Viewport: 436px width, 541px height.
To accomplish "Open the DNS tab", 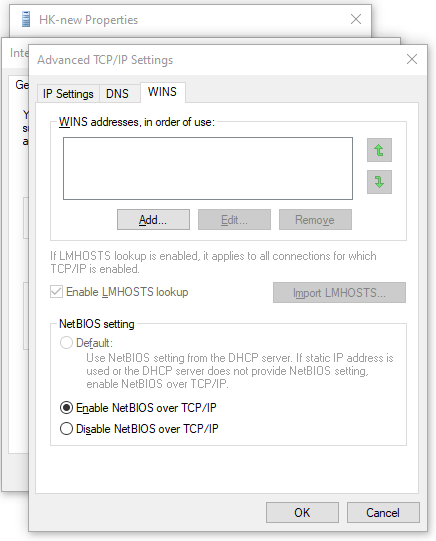I will click(117, 94).
